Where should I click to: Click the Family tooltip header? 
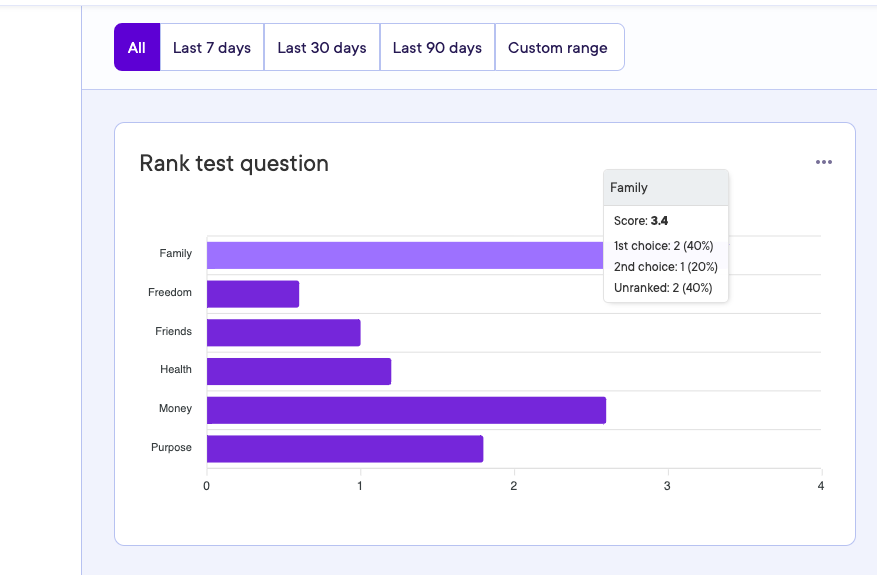click(665, 188)
